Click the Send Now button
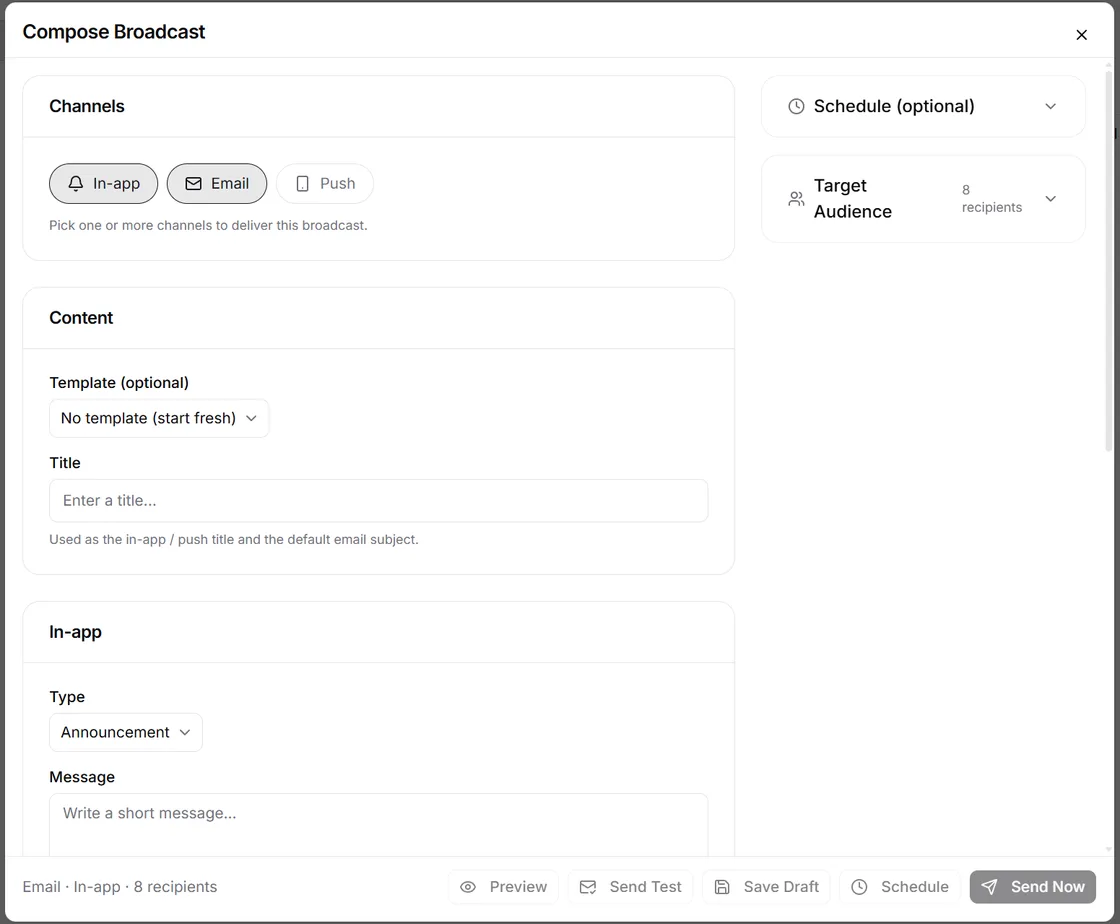This screenshot has width=1120, height=924. 1033,887
